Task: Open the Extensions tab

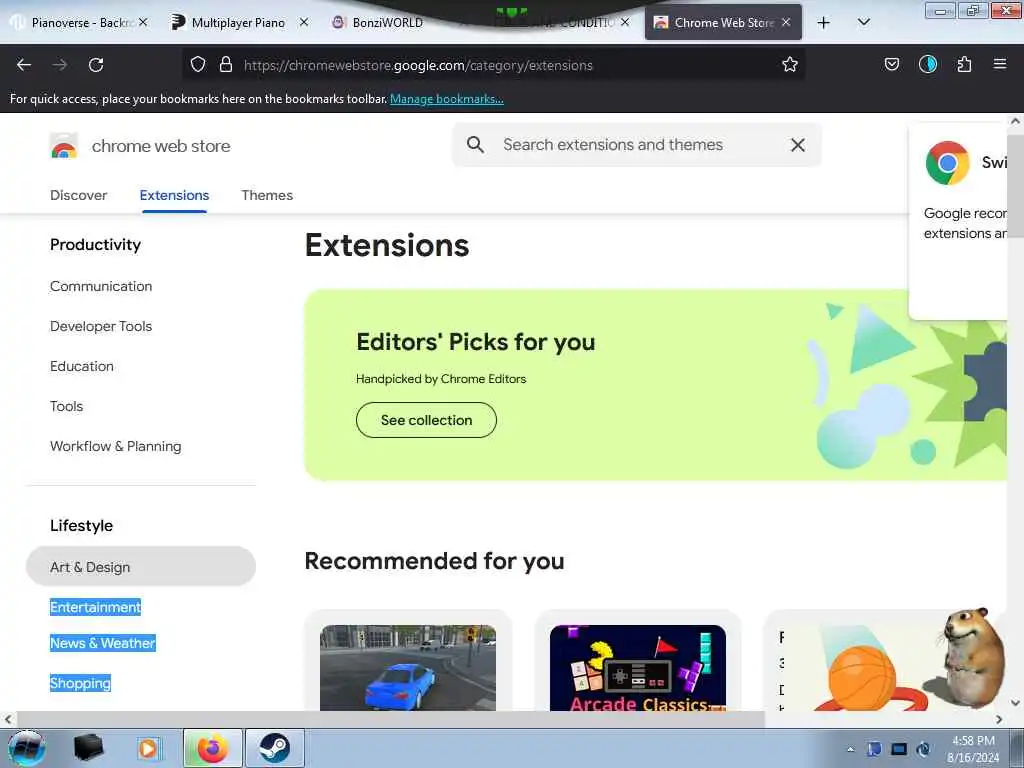Action: tap(174, 195)
